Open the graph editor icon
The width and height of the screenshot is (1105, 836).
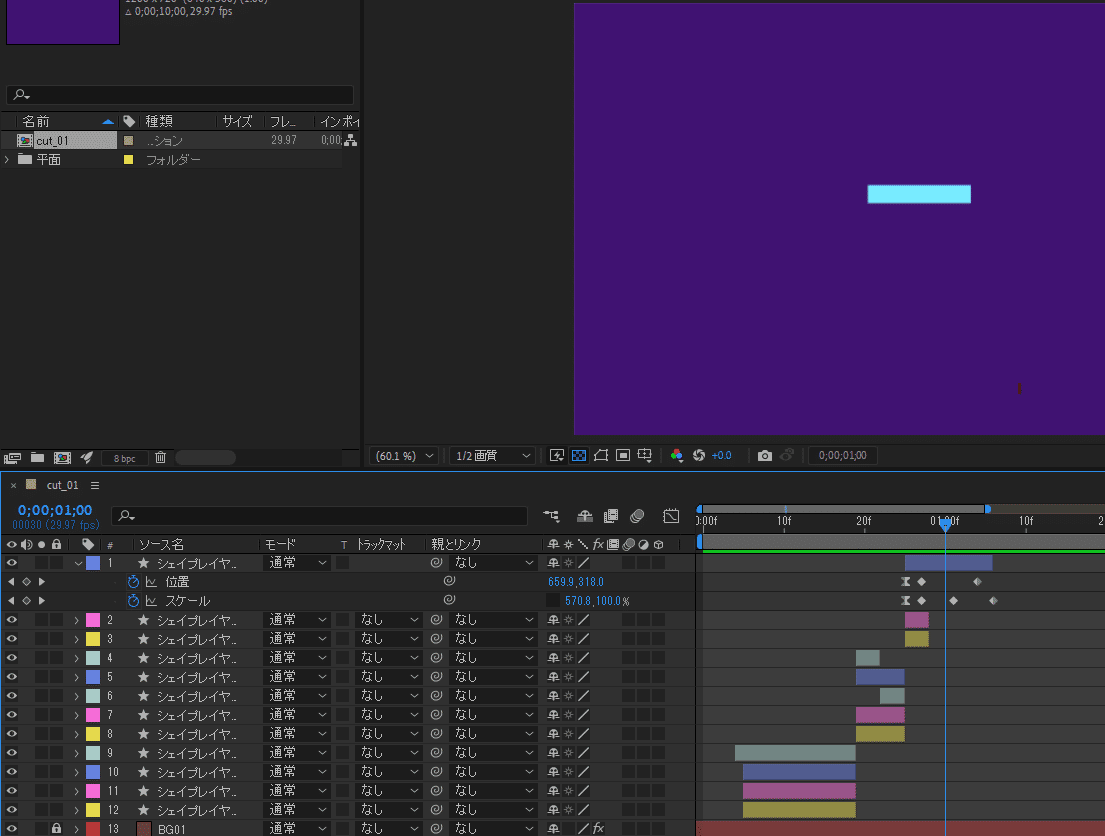[x=671, y=516]
